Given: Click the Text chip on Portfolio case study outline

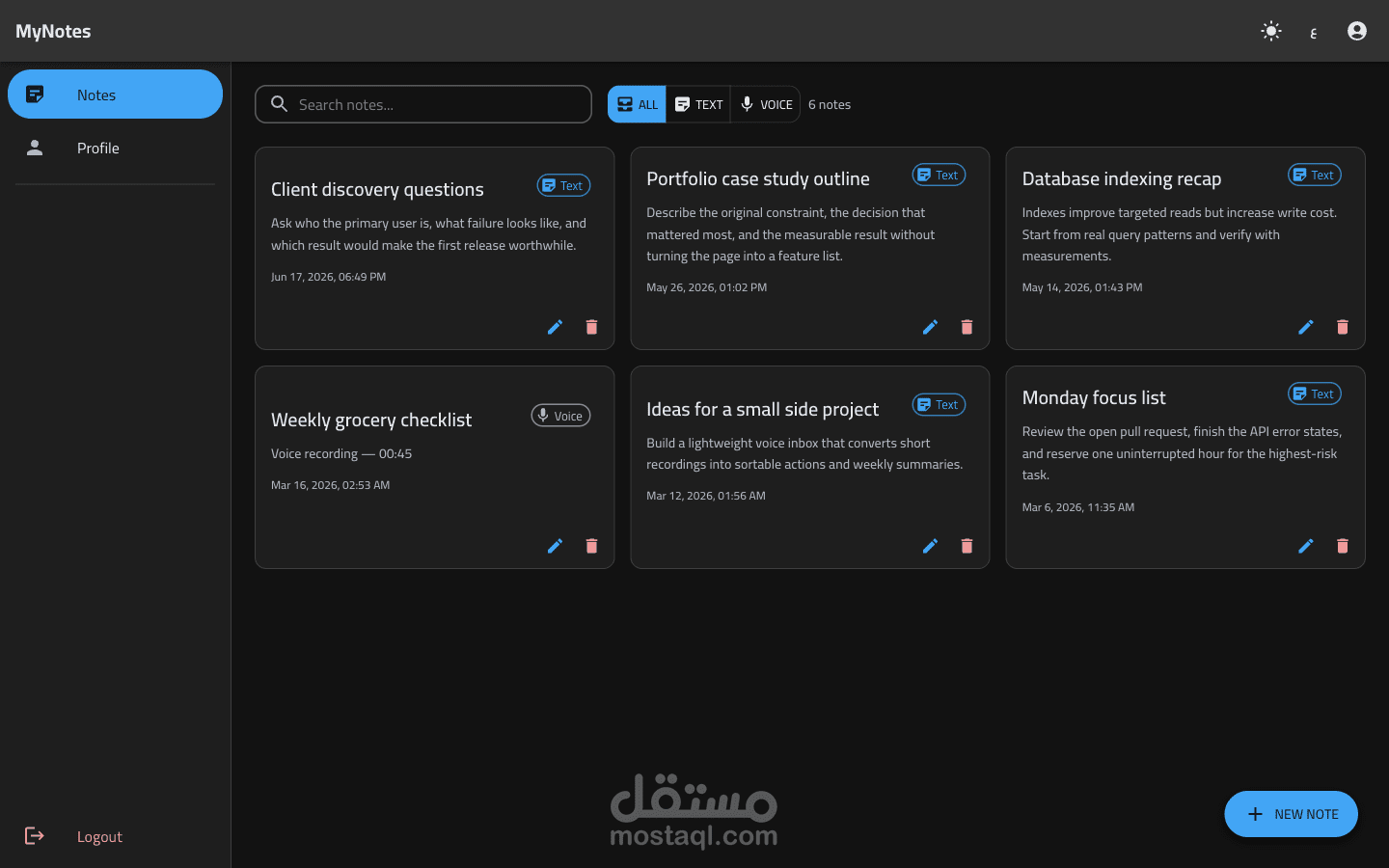Looking at the screenshot, I should click(x=939, y=175).
